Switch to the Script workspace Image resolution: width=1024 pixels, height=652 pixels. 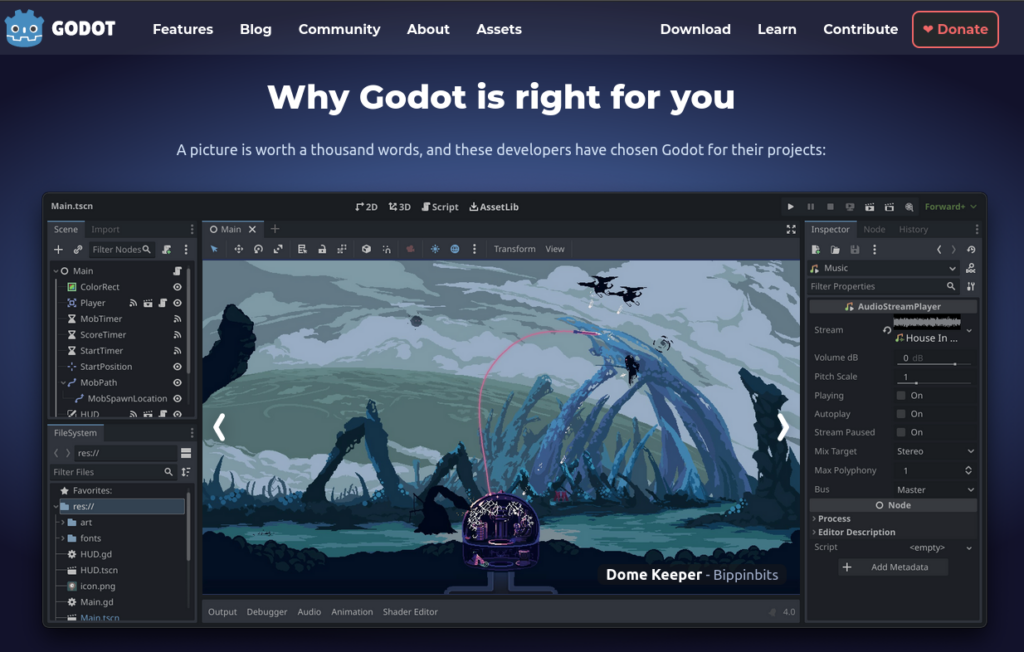point(440,206)
